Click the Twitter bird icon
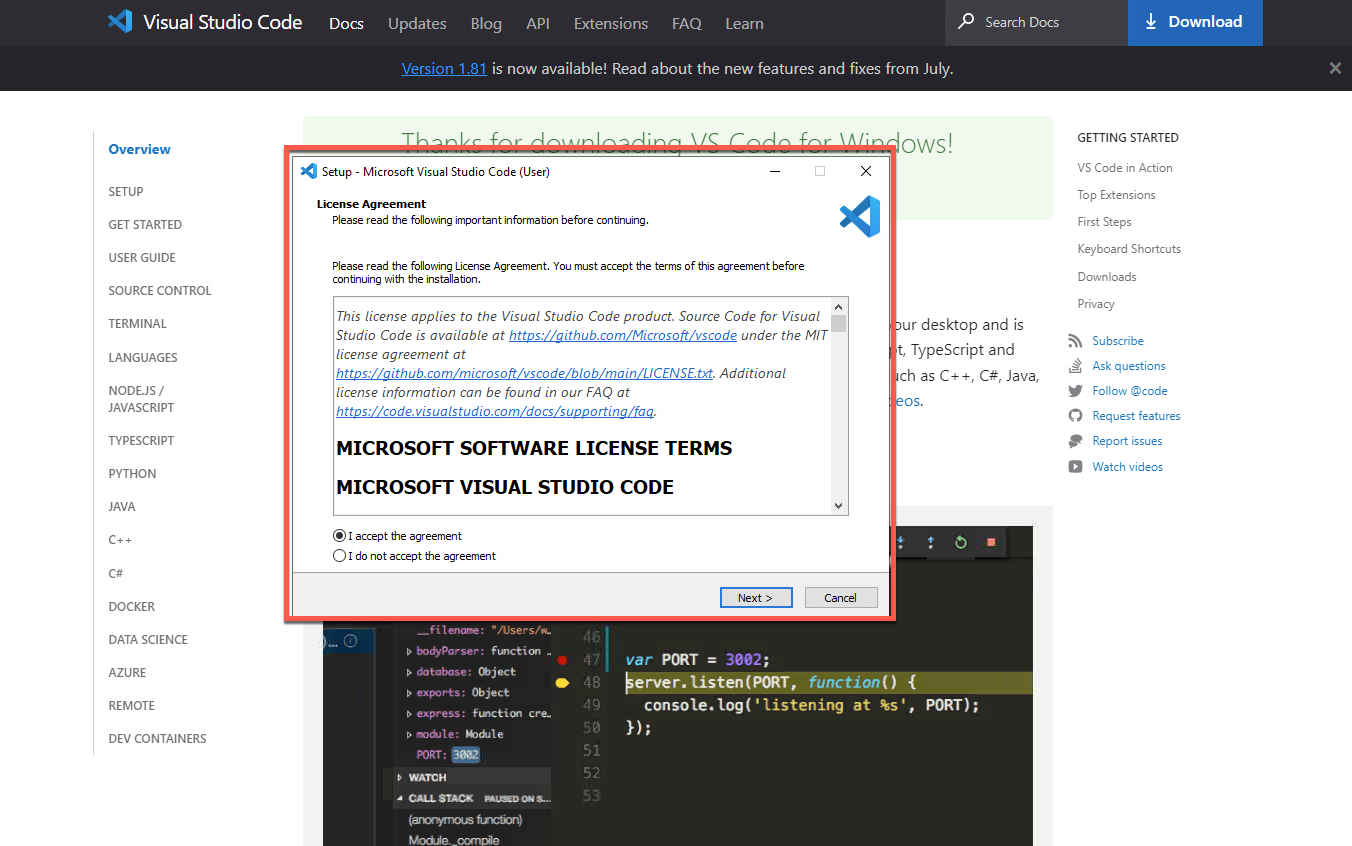The image size is (1352, 846). pyautogui.click(x=1075, y=391)
